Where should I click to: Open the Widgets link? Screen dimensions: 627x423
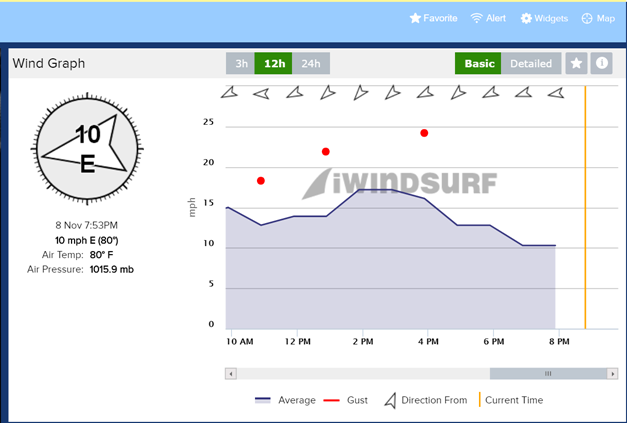tap(544, 18)
